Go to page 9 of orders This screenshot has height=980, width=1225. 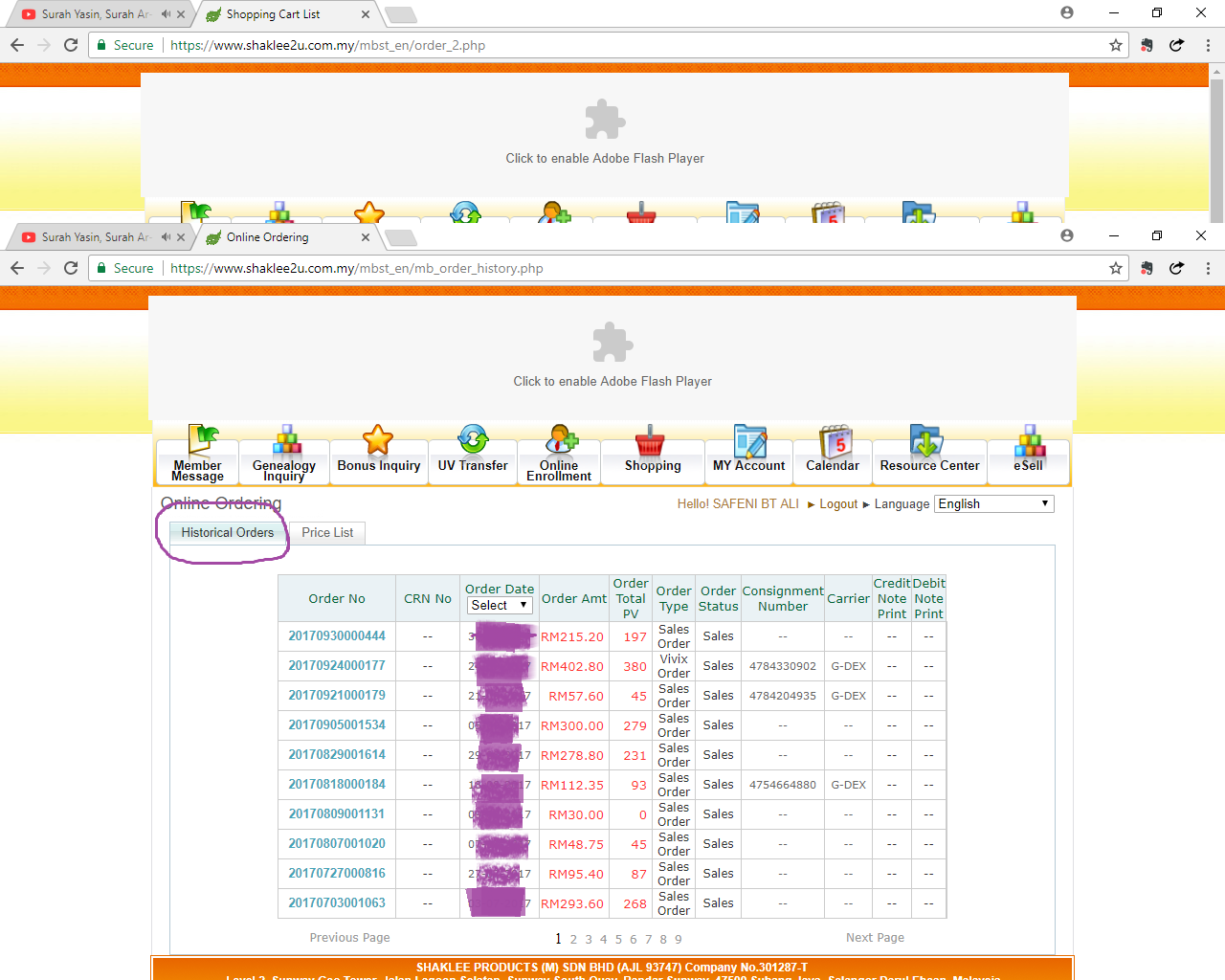tap(679, 940)
